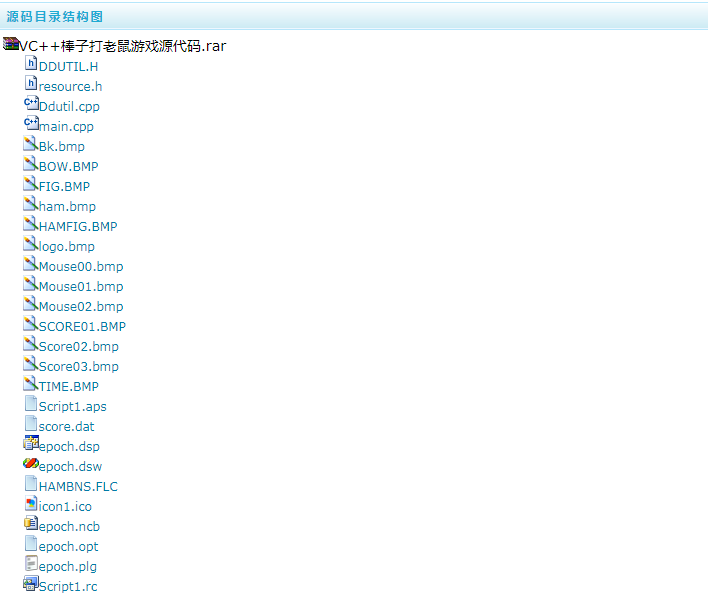Image resolution: width=708 pixels, height=599 pixels.
Task: Click the icon beside icon1.ico
Action: tap(30, 505)
